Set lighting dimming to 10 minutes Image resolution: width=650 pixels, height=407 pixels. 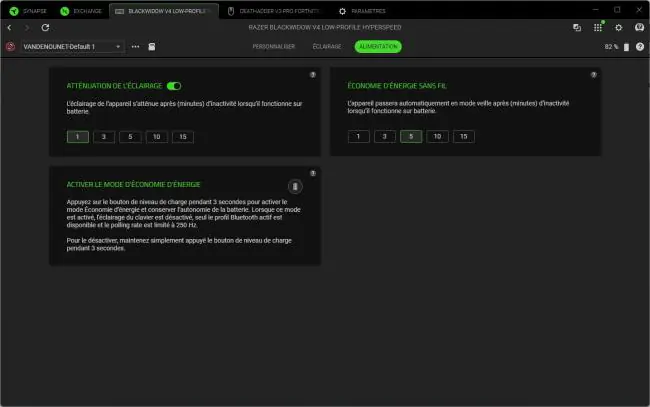pos(157,137)
